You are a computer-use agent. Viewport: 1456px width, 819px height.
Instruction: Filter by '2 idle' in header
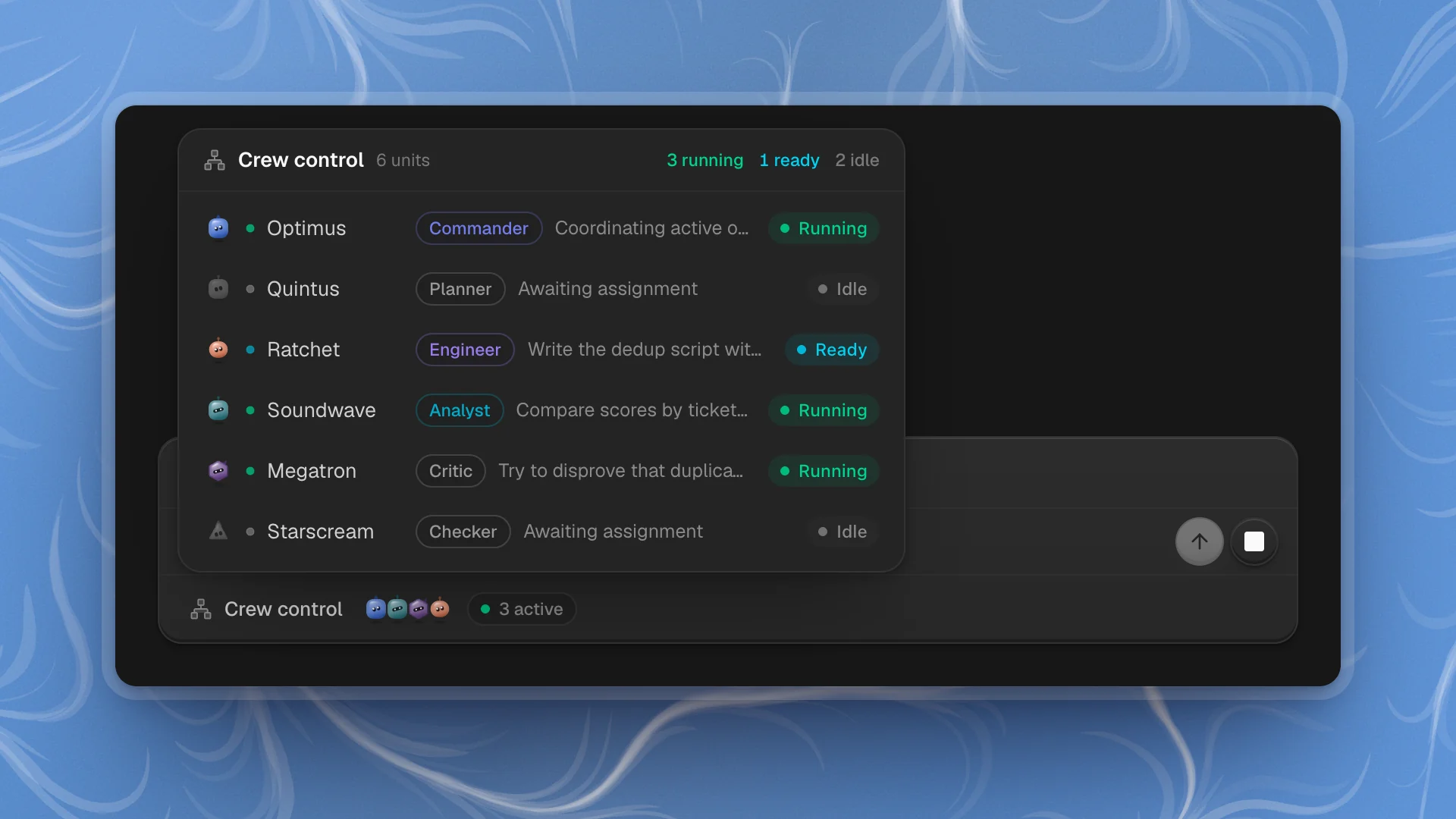coord(857,160)
